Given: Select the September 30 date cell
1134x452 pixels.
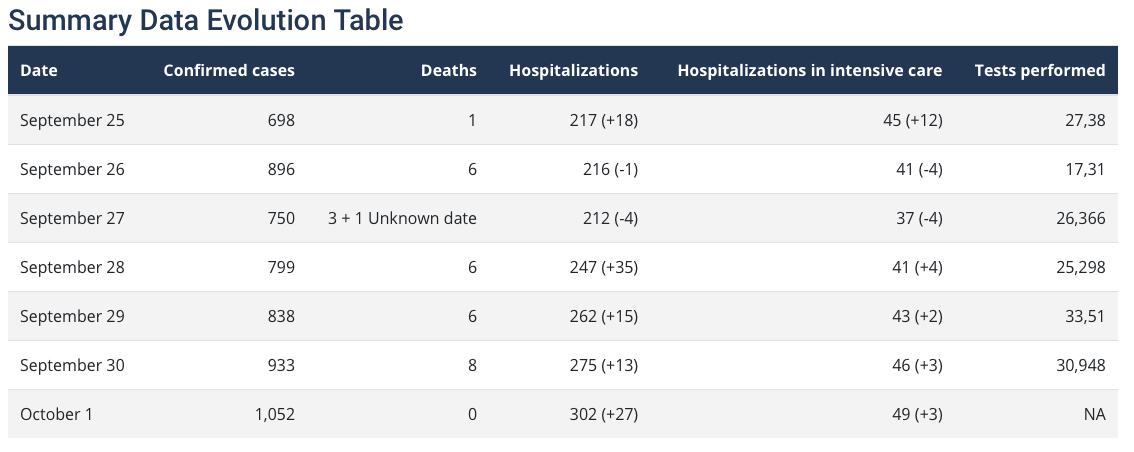Looking at the screenshot, I should (x=72, y=365).
